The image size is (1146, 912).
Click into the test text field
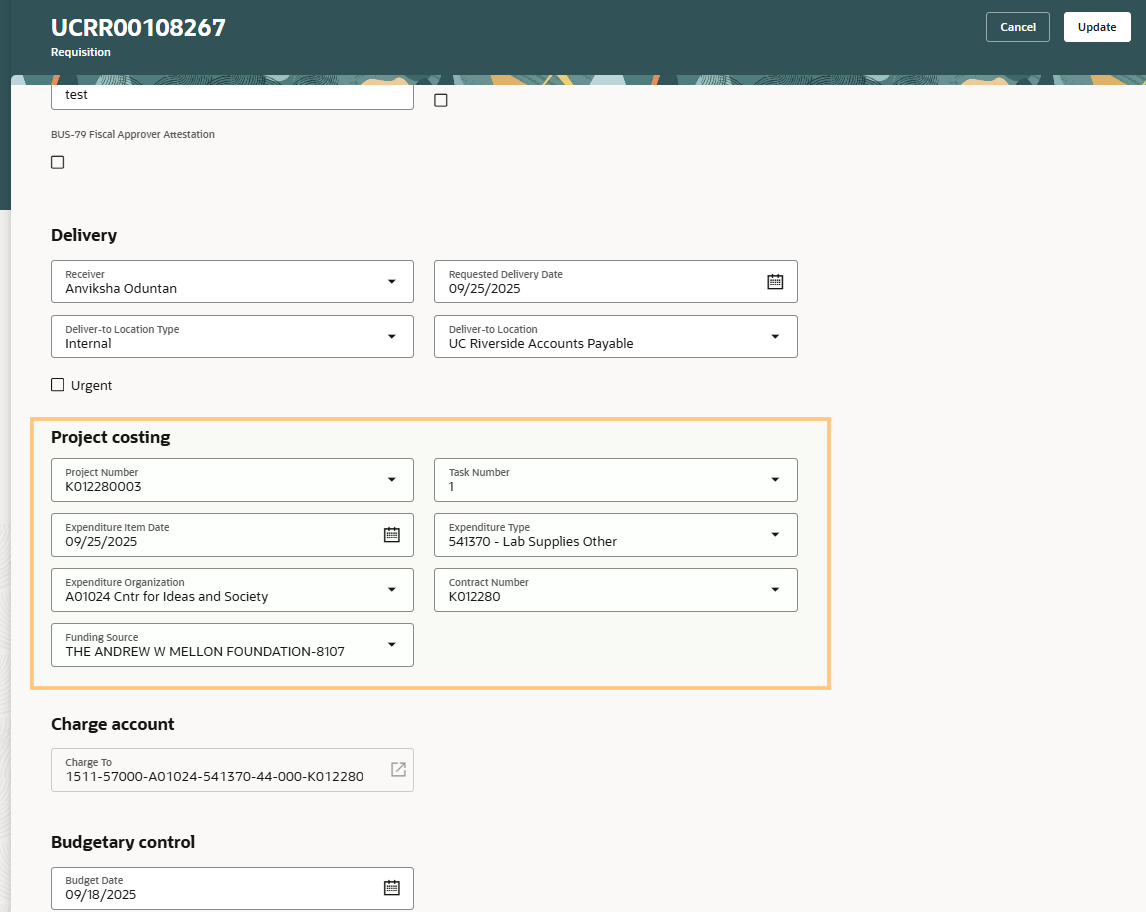(x=230, y=96)
